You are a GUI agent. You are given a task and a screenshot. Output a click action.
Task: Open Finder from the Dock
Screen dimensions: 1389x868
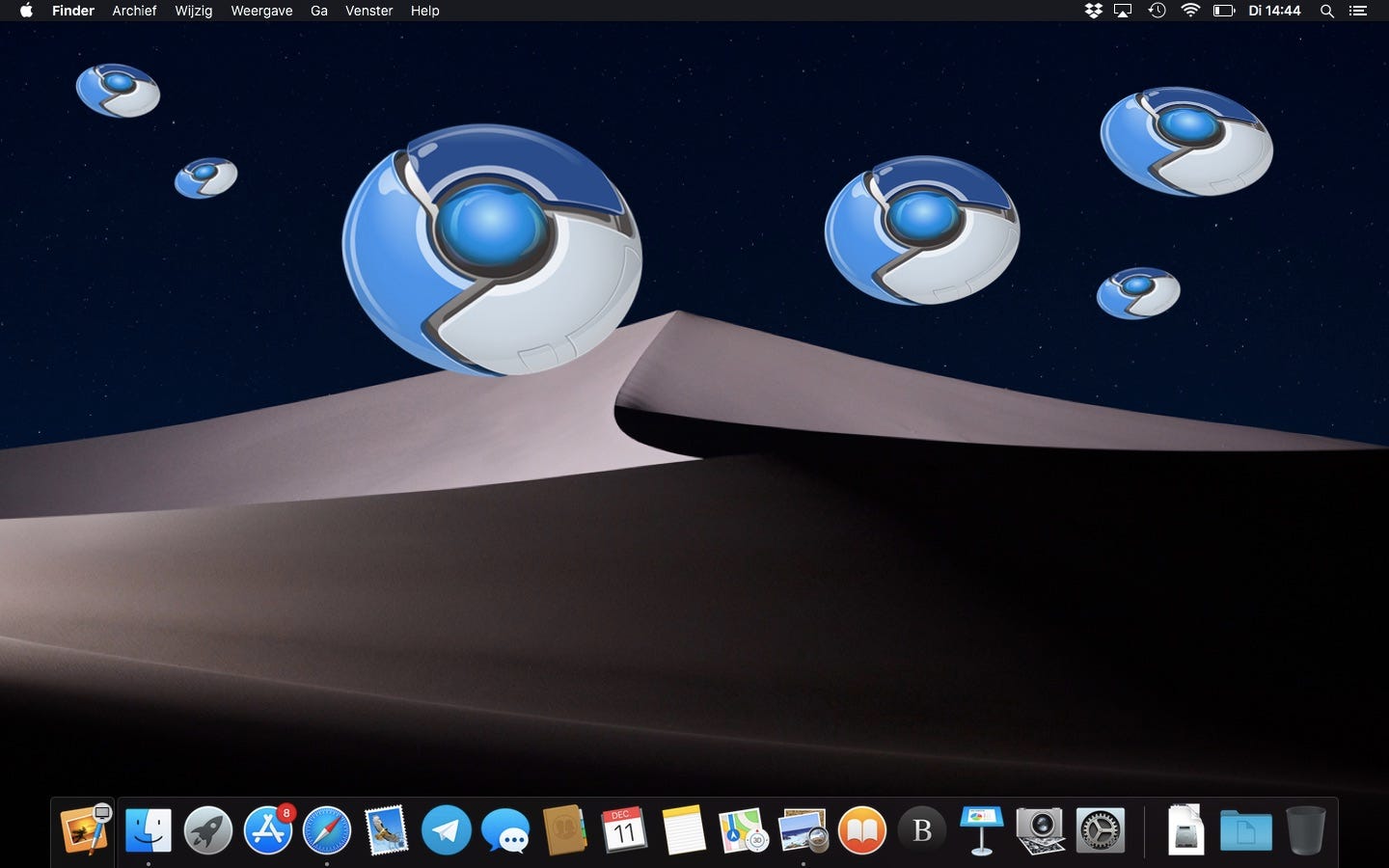[148, 830]
